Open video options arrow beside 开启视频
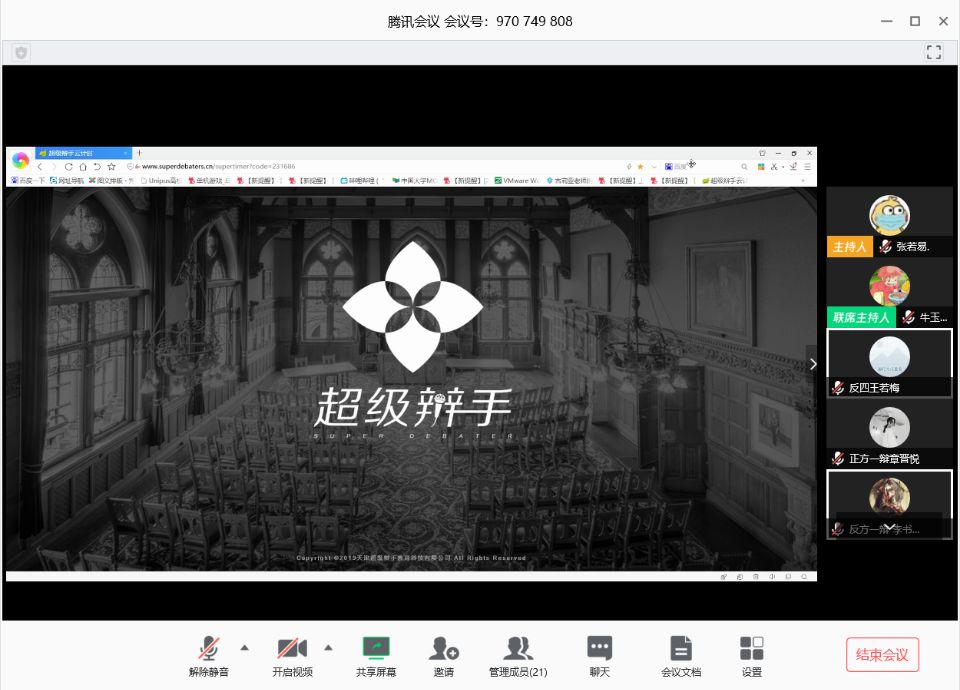This screenshot has width=960, height=690. click(329, 647)
